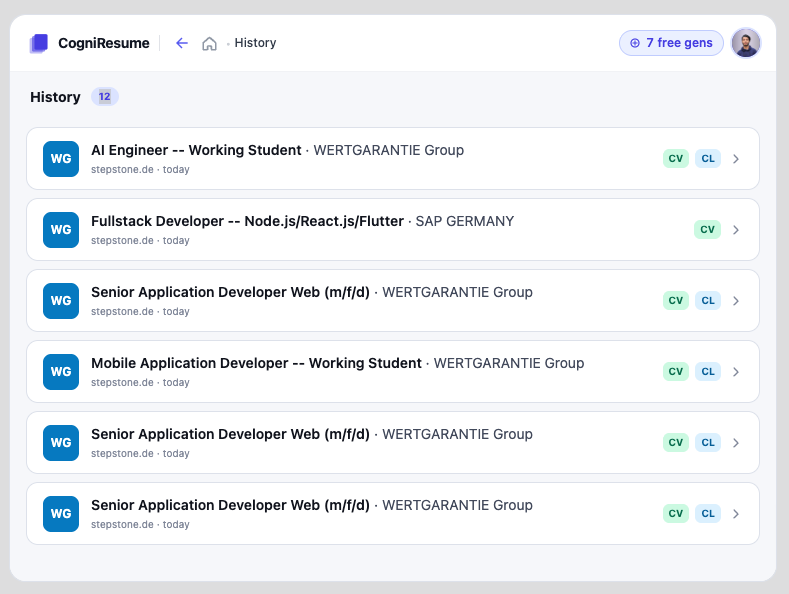Click the 12 count badge beside History
Image resolution: width=789 pixels, height=594 pixels.
click(105, 97)
